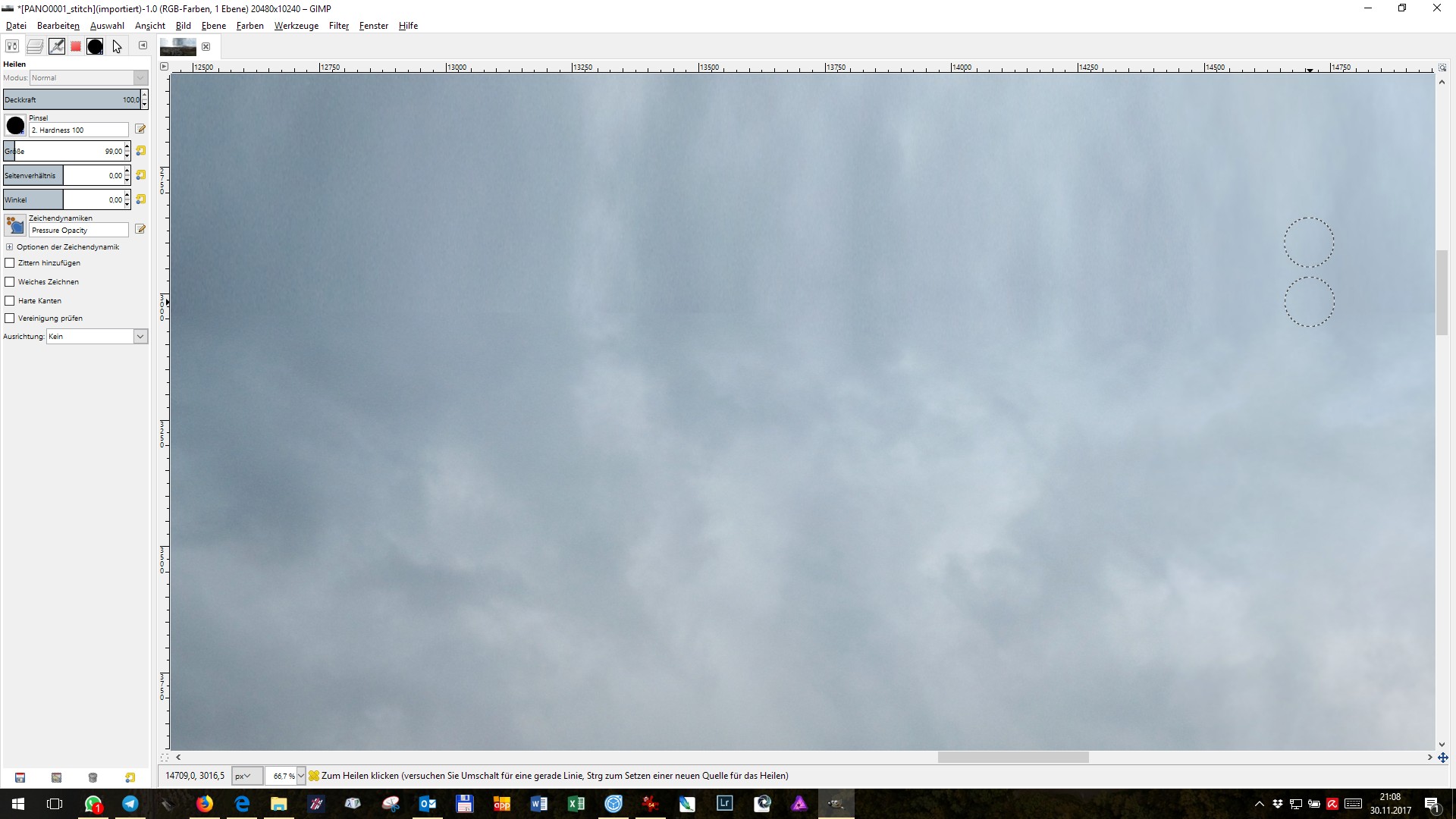Reset Größe to brush default
Viewport: 1456px width, 819px height.
(x=140, y=151)
